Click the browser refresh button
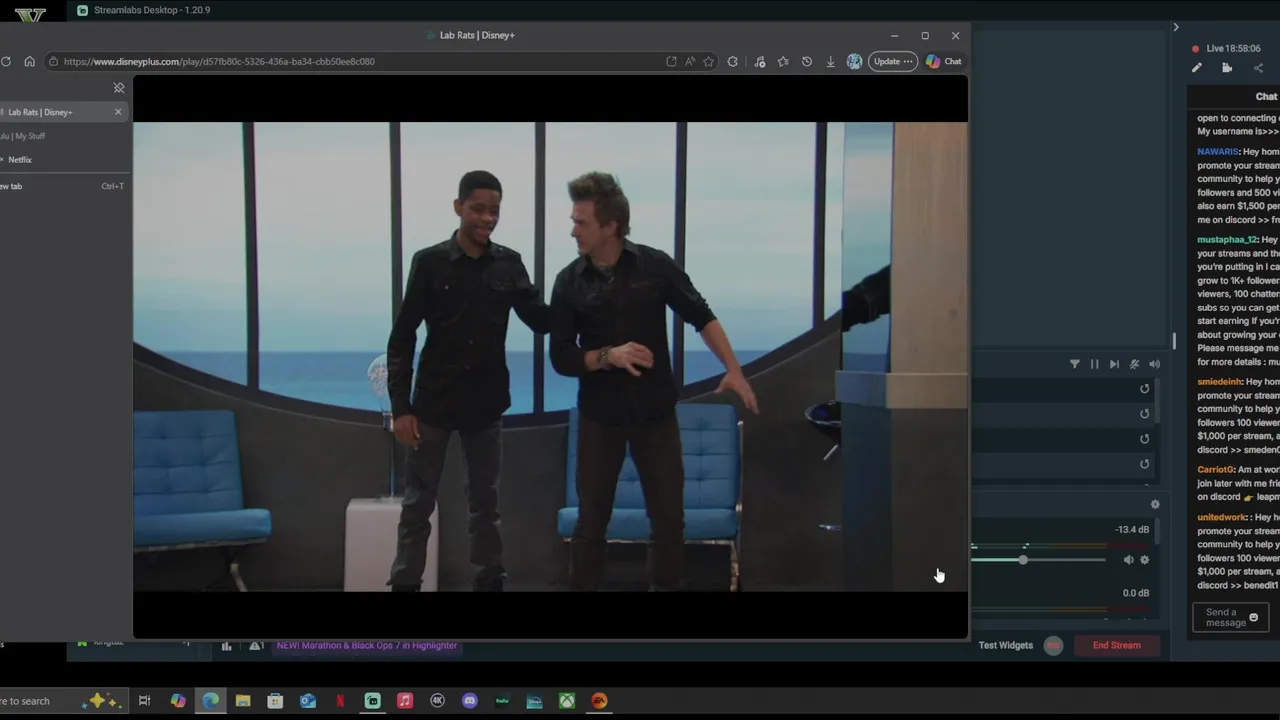The image size is (1280, 720). point(6,61)
